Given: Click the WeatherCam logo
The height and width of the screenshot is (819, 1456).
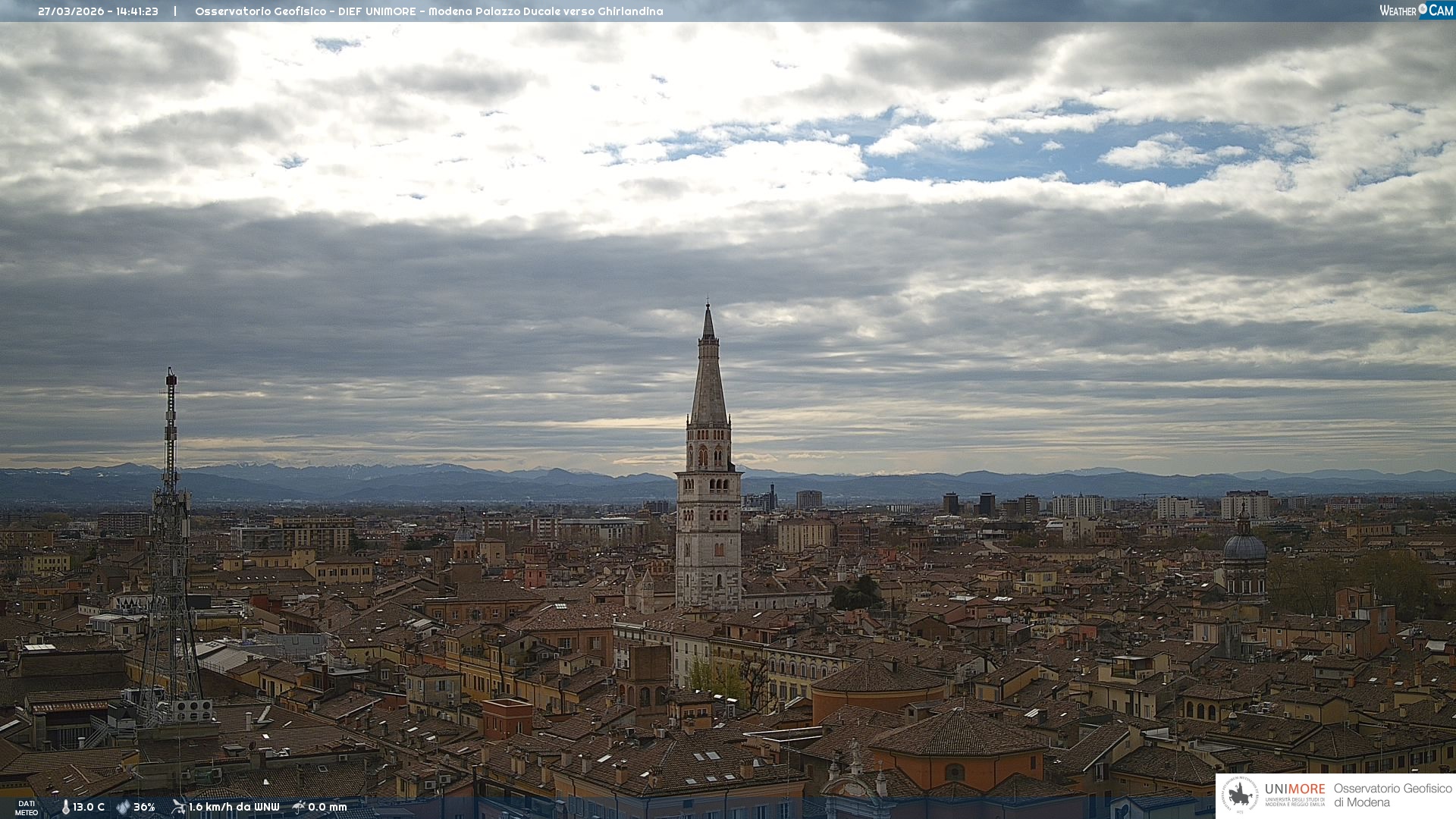Looking at the screenshot, I should (1415, 11).
